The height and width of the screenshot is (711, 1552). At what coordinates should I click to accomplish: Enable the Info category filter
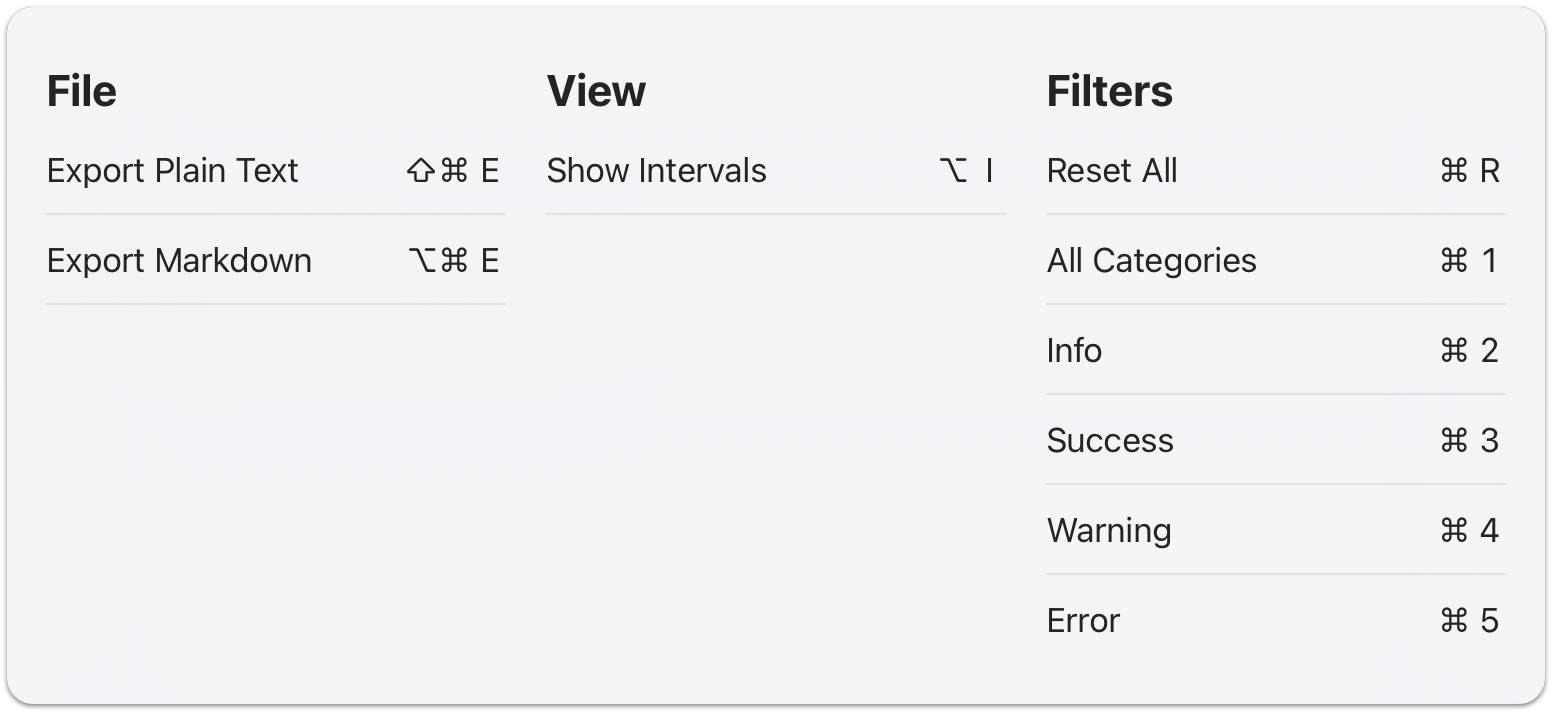(1074, 351)
